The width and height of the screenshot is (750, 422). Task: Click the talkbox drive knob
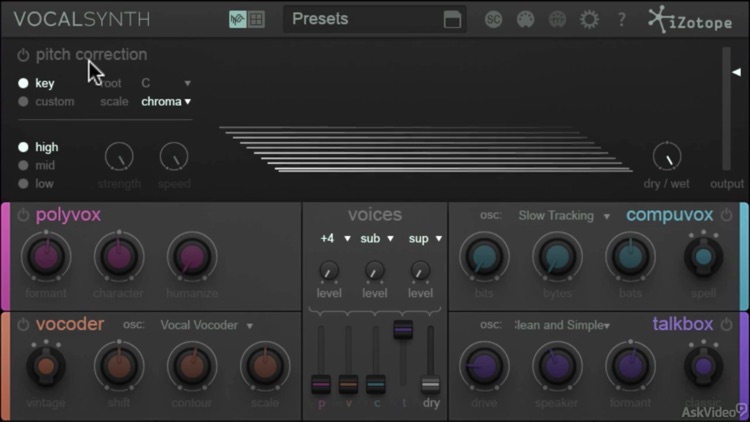point(484,366)
